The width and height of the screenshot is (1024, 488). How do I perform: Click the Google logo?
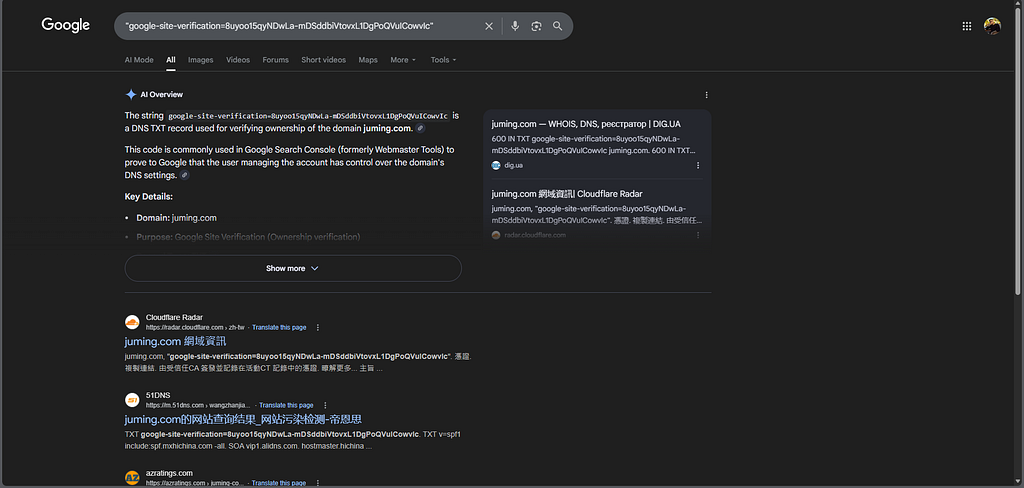pyautogui.click(x=65, y=25)
